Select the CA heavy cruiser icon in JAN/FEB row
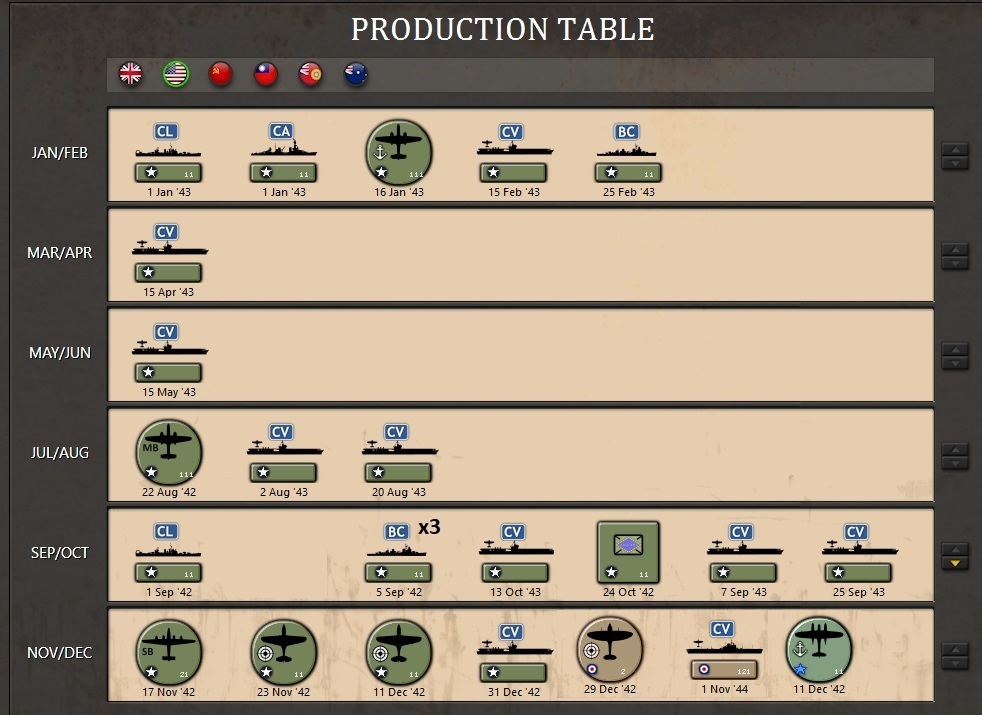The width and height of the screenshot is (982, 715). click(282, 150)
